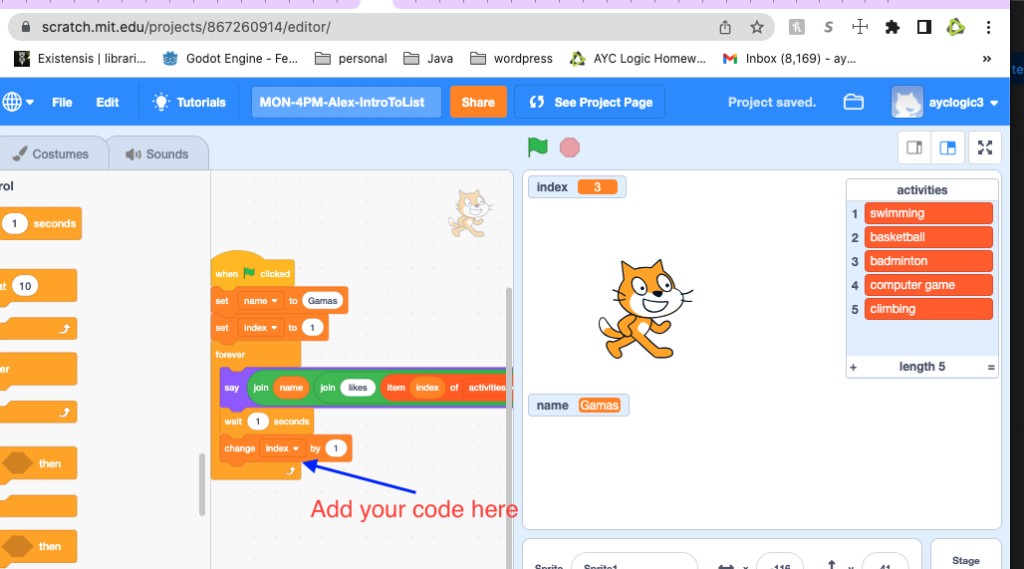
Task: Edit the Gamas value in set name block
Action: point(323,301)
